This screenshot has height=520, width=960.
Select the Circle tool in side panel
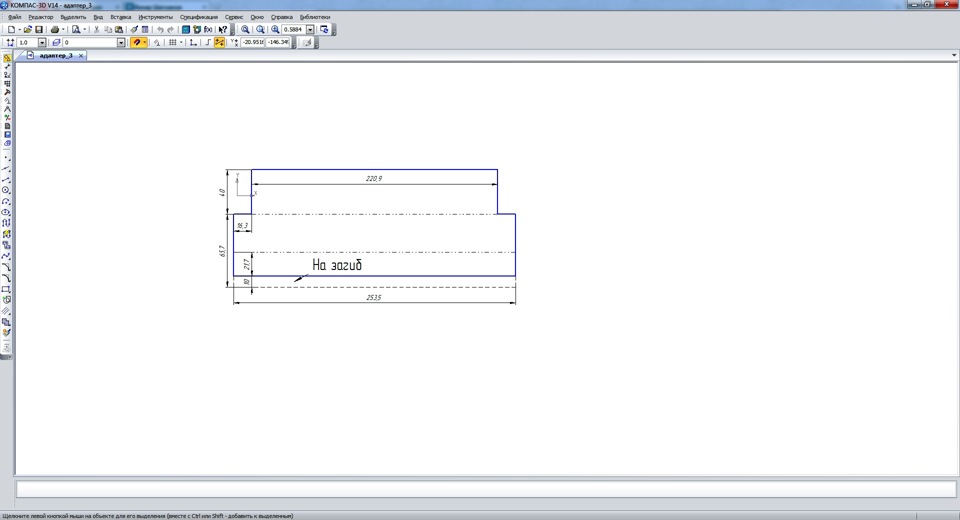coord(7,190)
